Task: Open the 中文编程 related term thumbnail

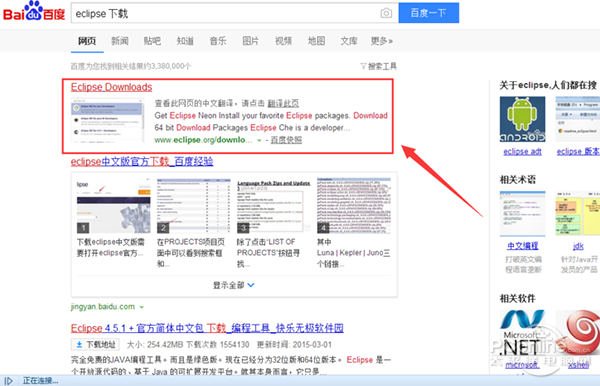Action: (x=522, y=214)
